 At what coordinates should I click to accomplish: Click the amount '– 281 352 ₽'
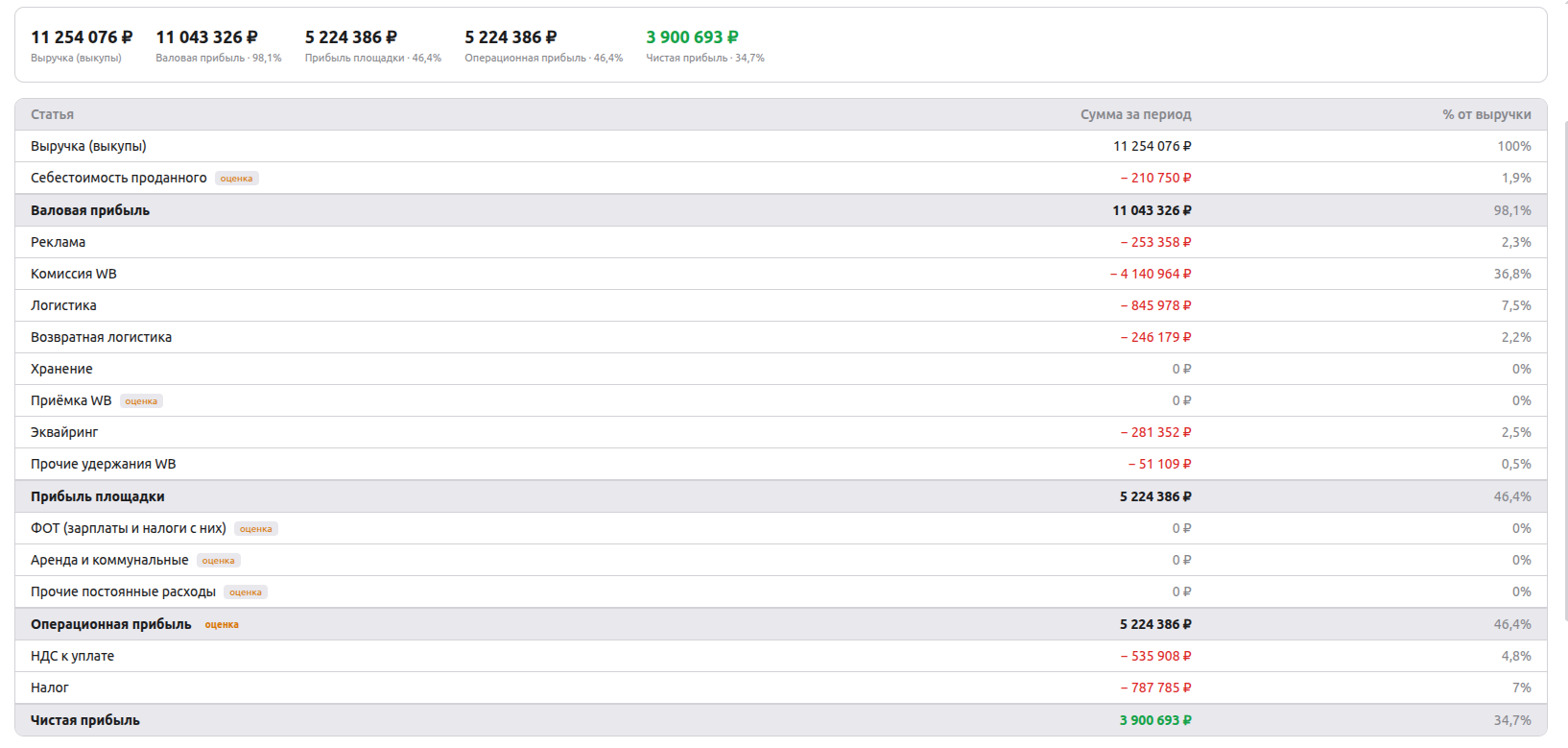[x=1156, y=432]
